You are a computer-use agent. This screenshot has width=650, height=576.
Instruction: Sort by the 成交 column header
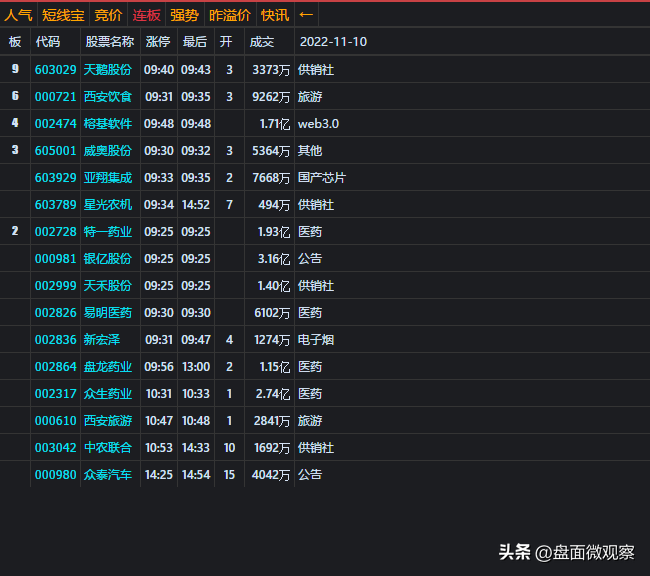[262, 41]
